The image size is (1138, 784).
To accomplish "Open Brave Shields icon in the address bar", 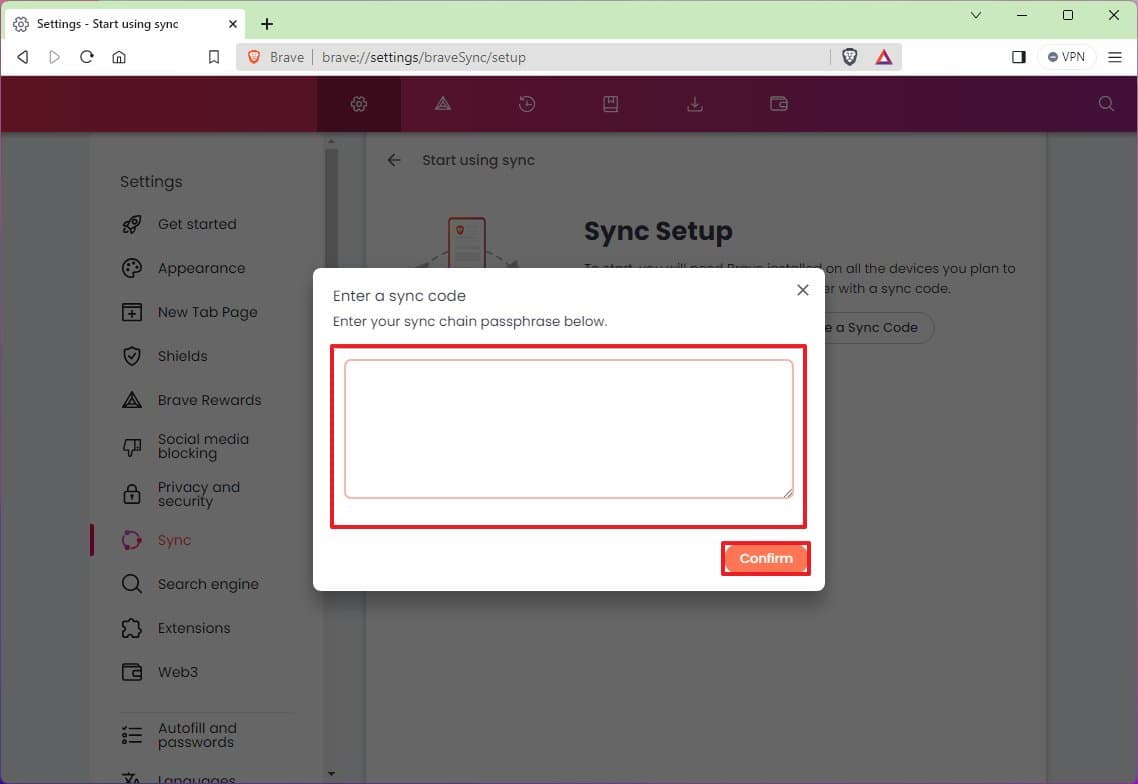I will pyautogui.click(x=849, y=57).
